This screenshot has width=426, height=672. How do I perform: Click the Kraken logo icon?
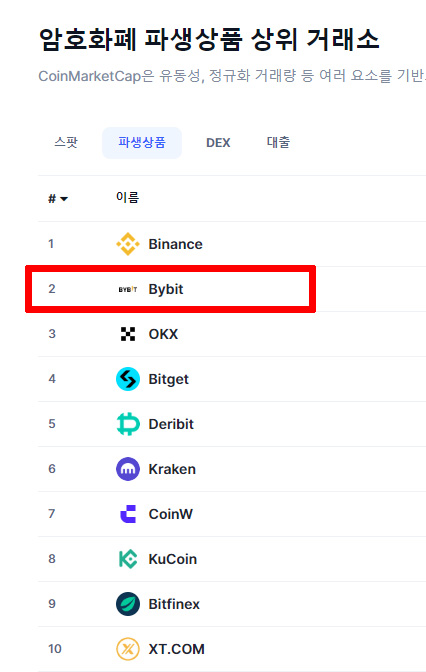click(x=128, y=469)
